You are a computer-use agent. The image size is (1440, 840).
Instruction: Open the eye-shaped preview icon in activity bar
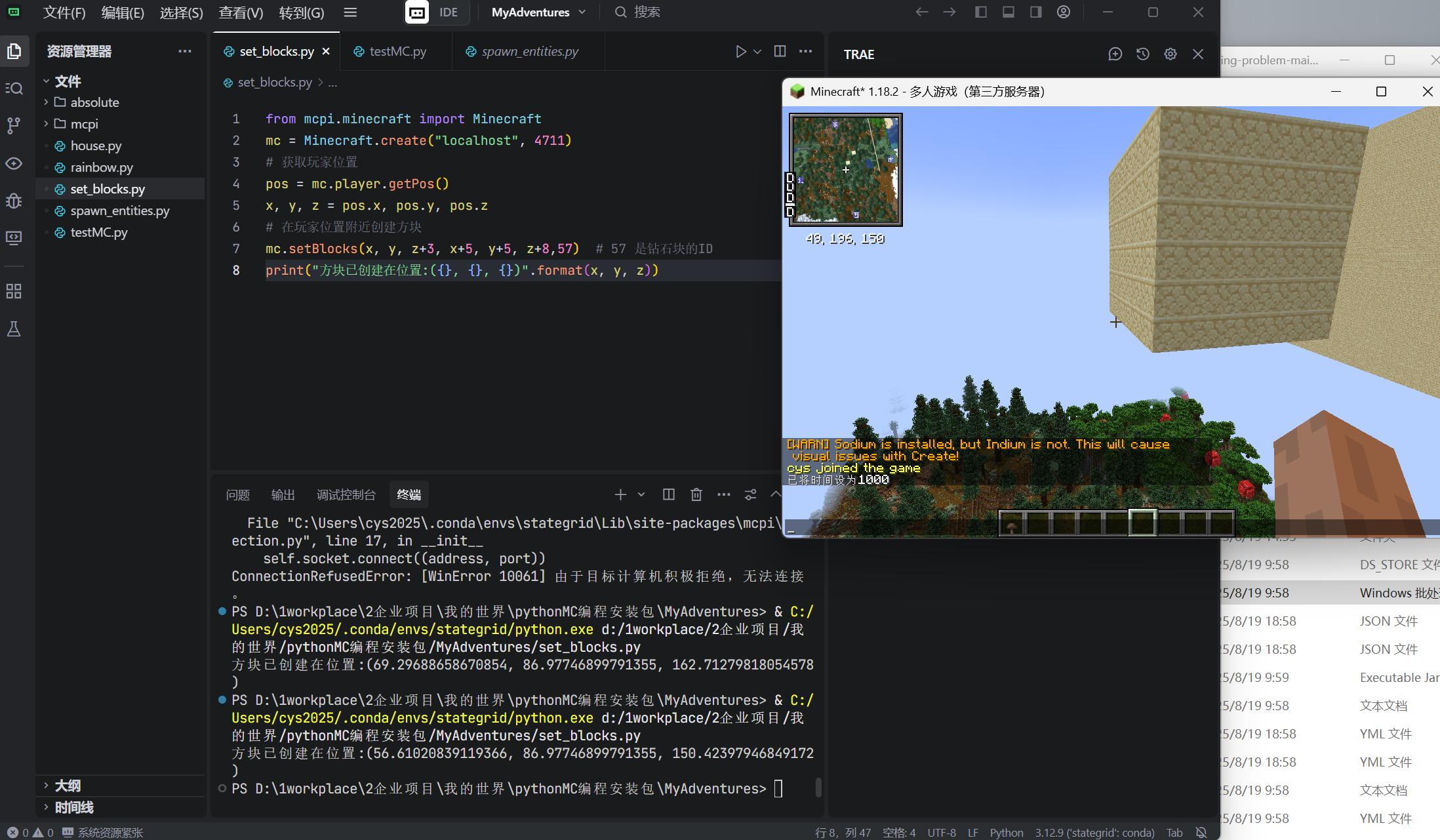click(x=14, y=163)
